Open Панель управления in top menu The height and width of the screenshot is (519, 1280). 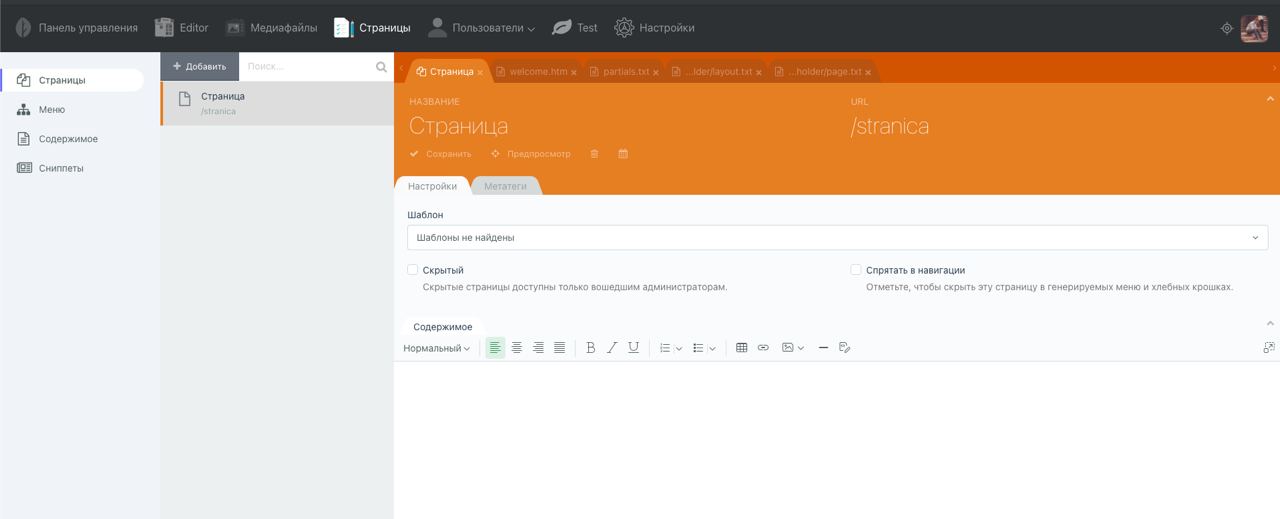click(x=77, y=28)
